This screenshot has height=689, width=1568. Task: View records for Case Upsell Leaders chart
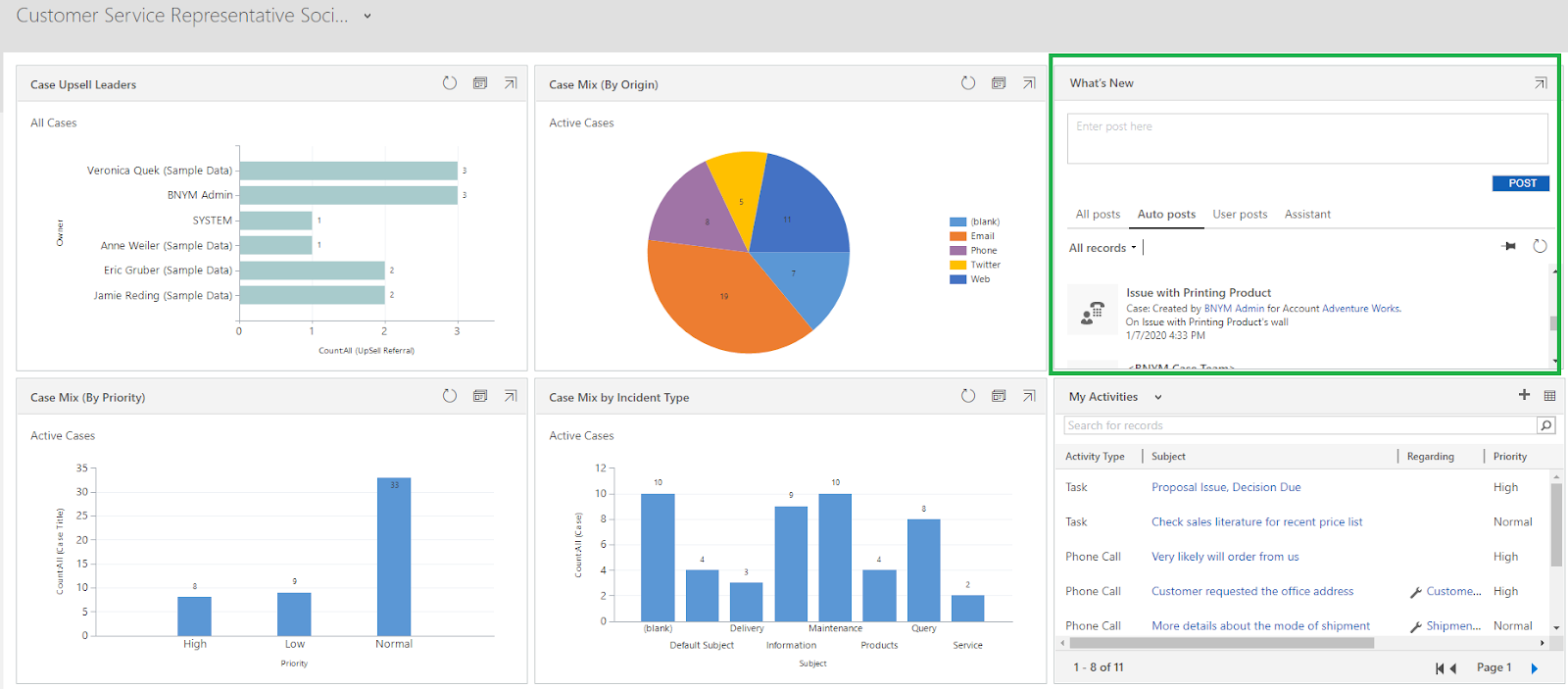[x=480, y=83]
